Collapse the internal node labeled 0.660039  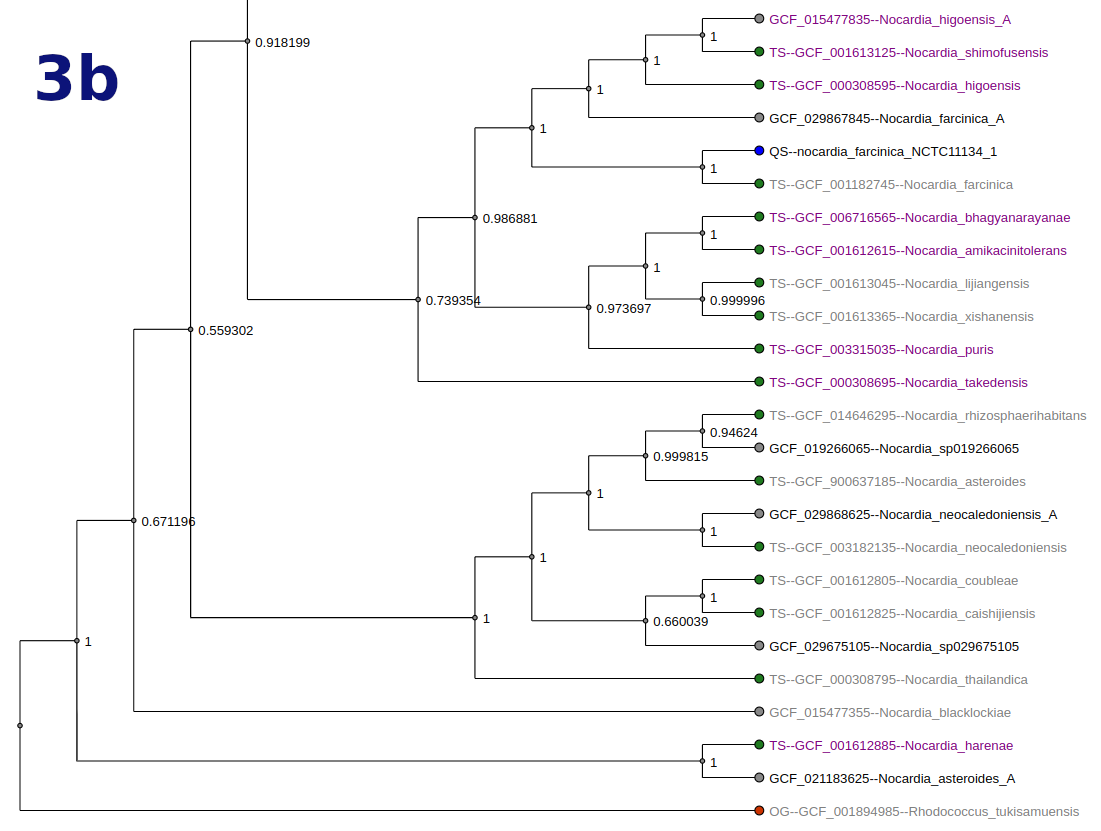point(645,621)
